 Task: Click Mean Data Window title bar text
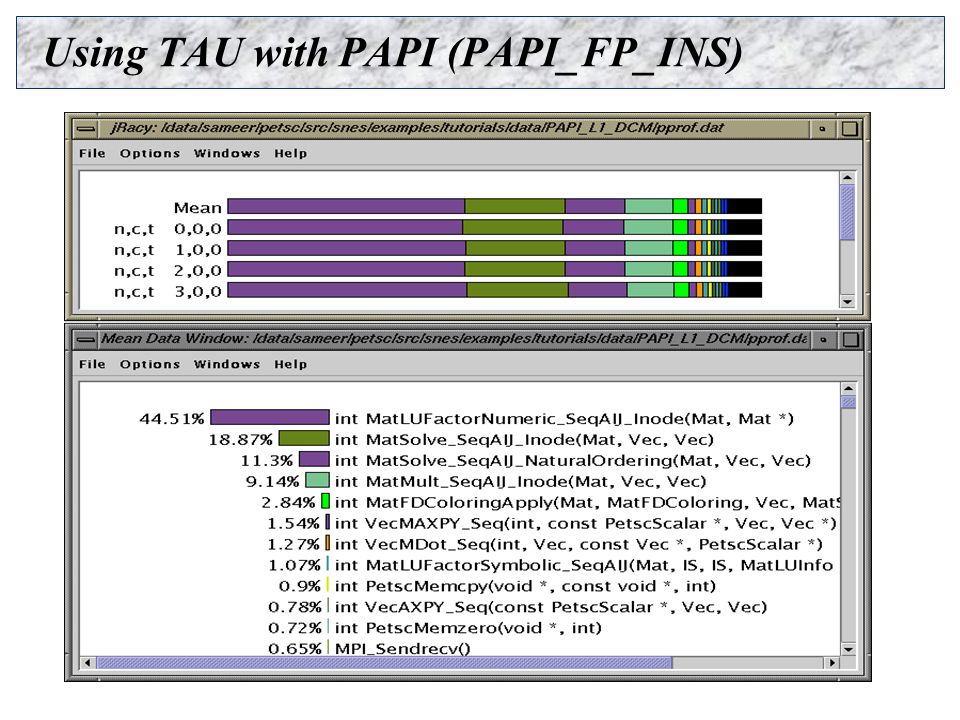tap(454, 339)
